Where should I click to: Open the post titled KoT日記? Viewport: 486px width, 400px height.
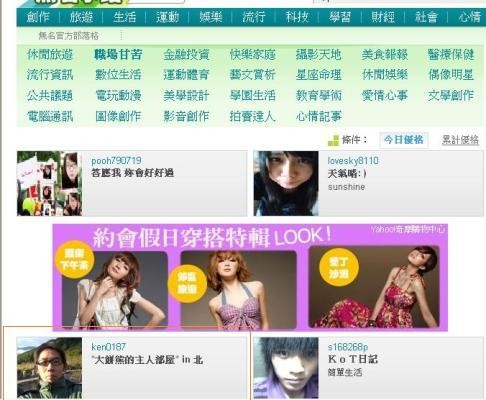pyautogui.click(x=353, y=359)
